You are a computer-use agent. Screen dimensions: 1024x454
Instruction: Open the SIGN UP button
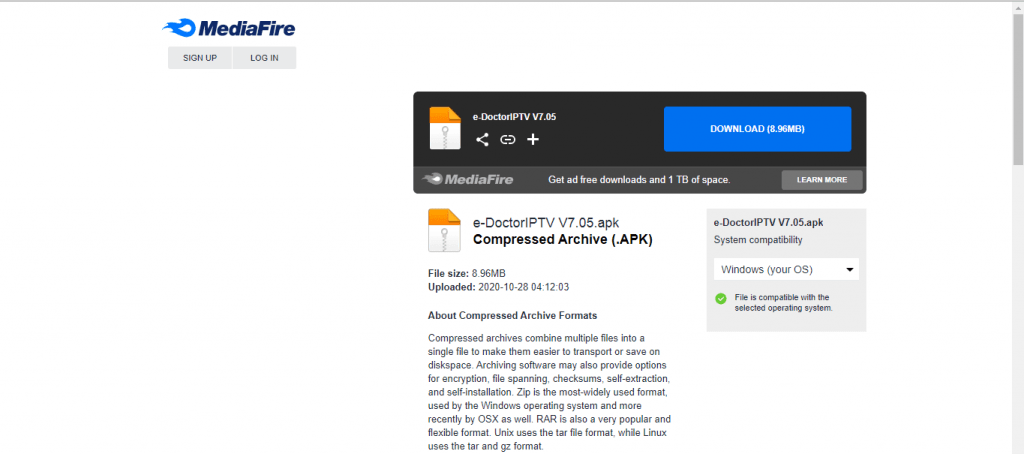(x=200, y=57)
